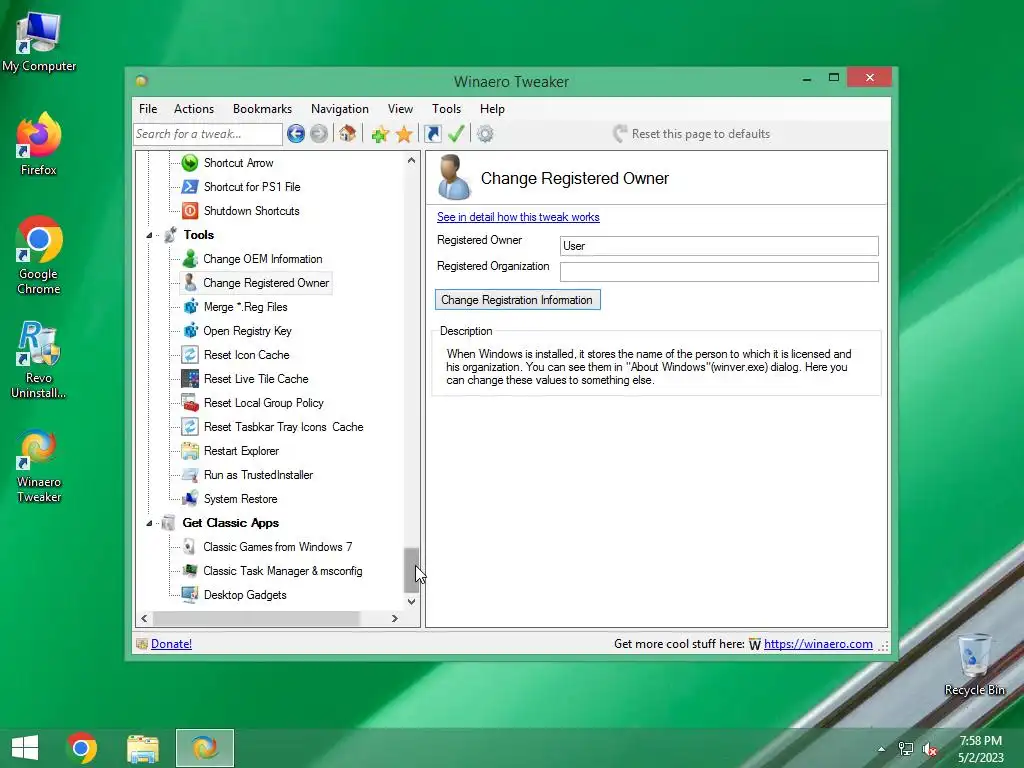
Task: Open the View menu
Action: point(400,109)
